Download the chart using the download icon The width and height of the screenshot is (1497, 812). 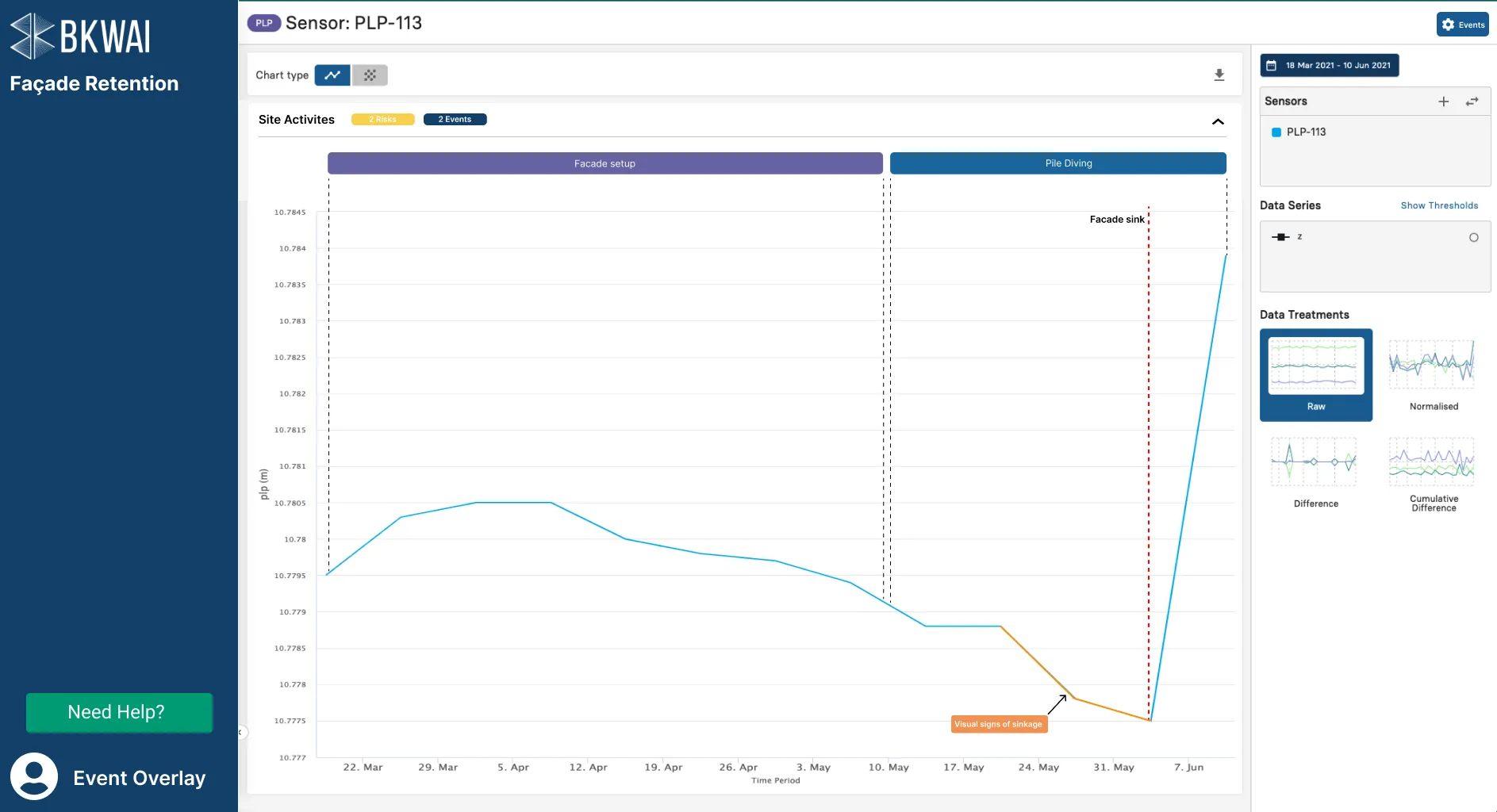pyautogui.click(x=1219, y=75)
